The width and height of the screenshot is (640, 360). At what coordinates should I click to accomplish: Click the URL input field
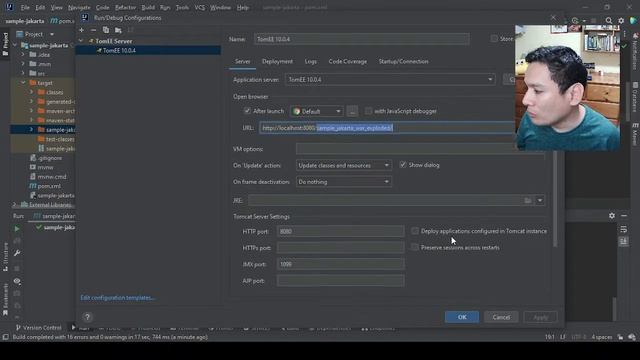[x=387, y=128]
